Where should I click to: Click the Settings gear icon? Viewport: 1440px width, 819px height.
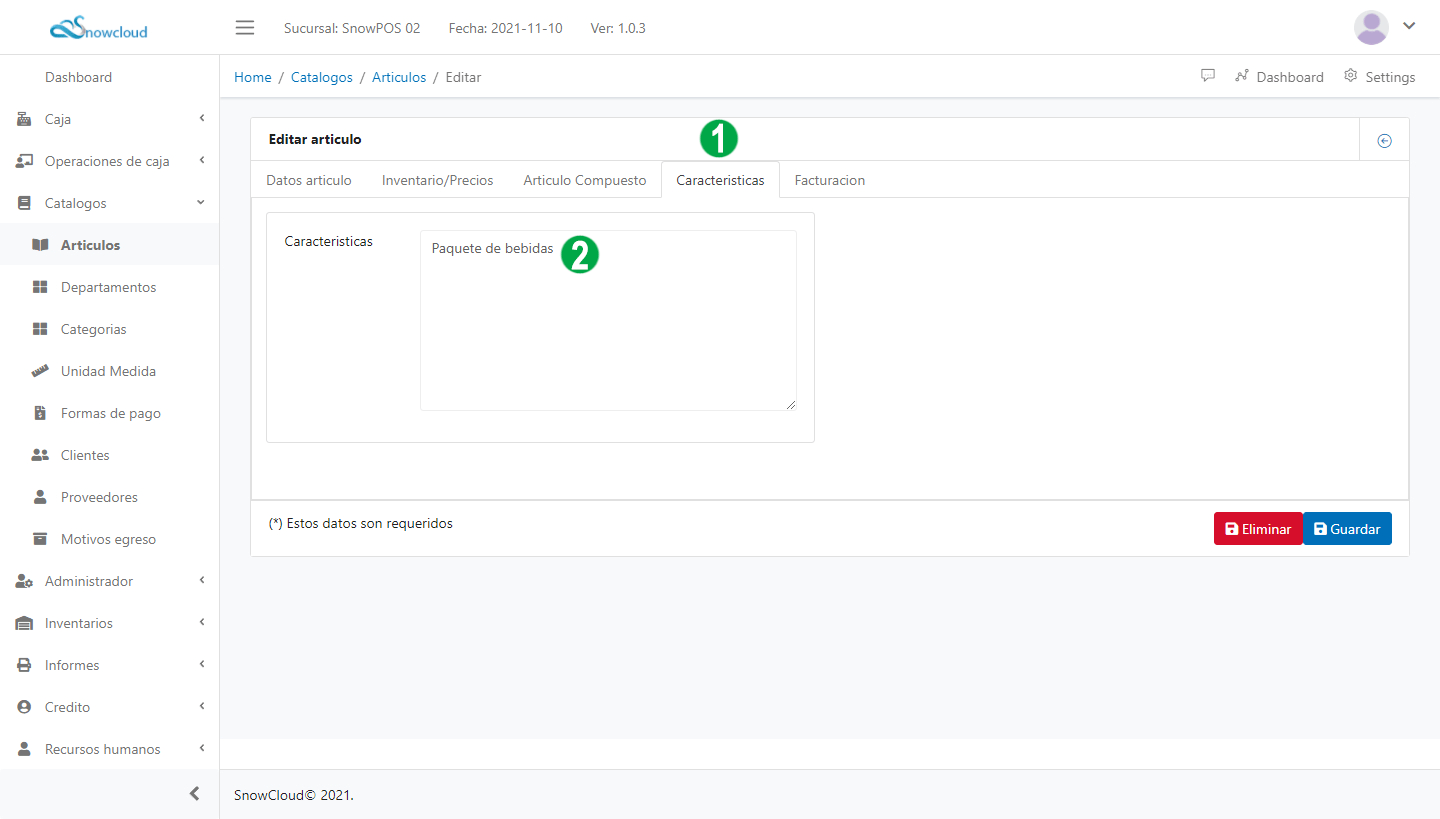pyautogui.click(x=1351, y=76)
